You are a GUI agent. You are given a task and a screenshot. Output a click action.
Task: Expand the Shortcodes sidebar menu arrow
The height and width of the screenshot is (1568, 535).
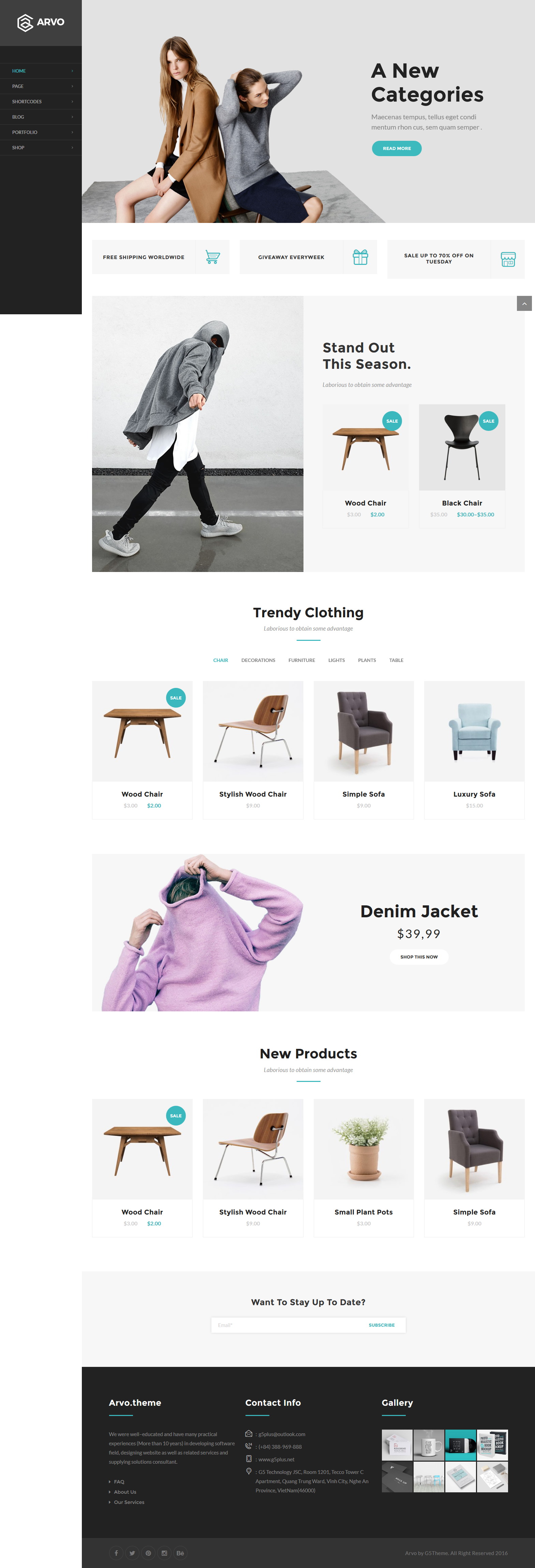pyautogui.click(x=72, y=102)
